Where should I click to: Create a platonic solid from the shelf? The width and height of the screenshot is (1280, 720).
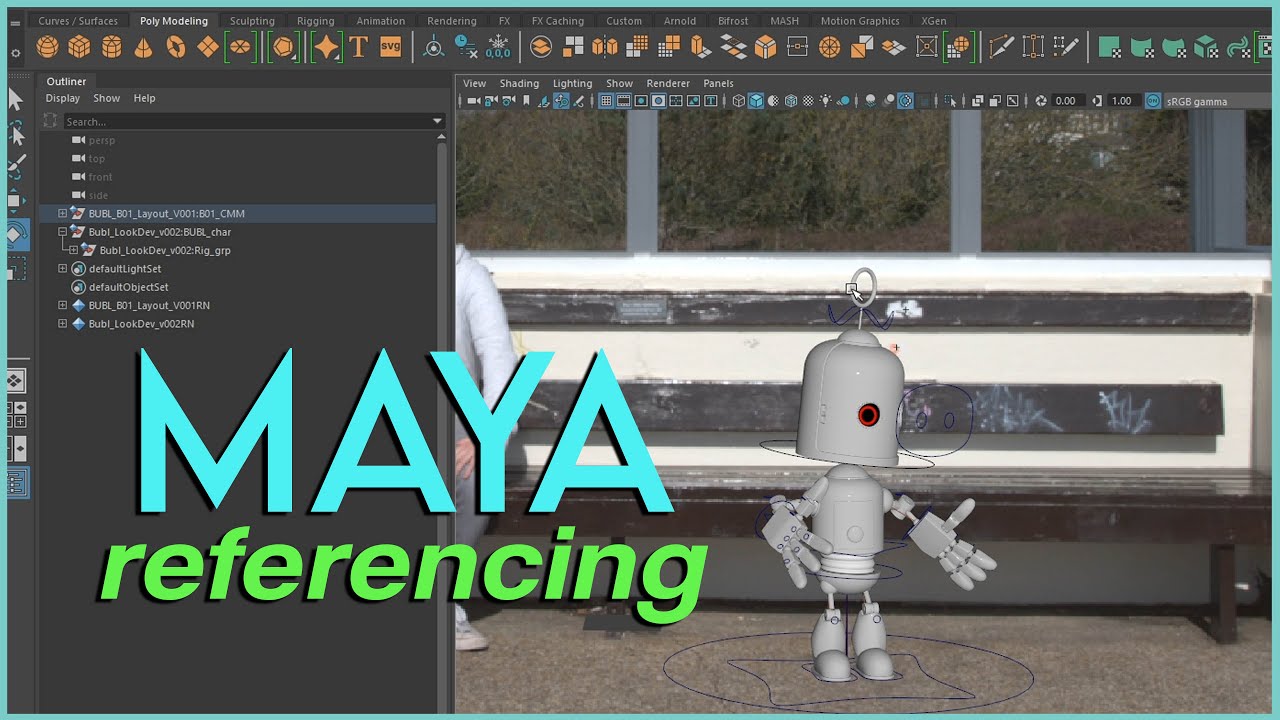click(x=284, y=47)
